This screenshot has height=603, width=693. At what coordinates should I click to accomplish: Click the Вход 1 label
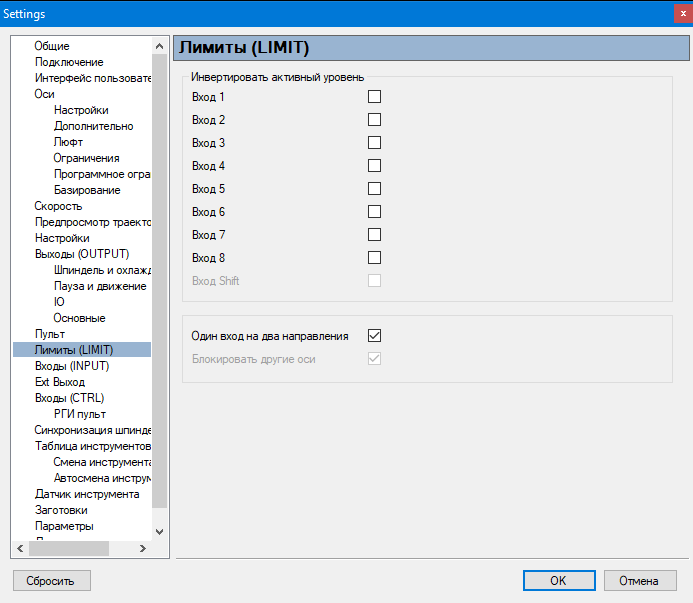pos(208,97)
